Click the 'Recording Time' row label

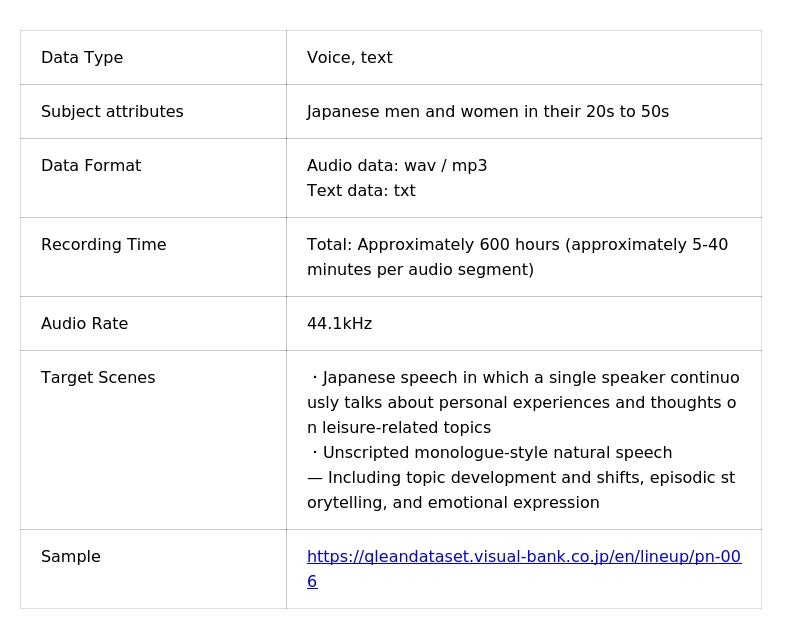103,245
